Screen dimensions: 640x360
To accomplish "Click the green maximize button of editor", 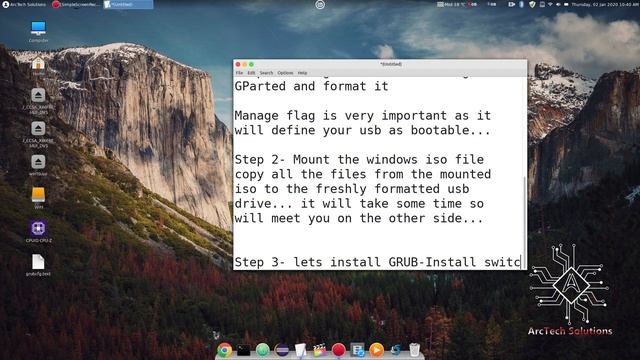I will click(251, 64).
